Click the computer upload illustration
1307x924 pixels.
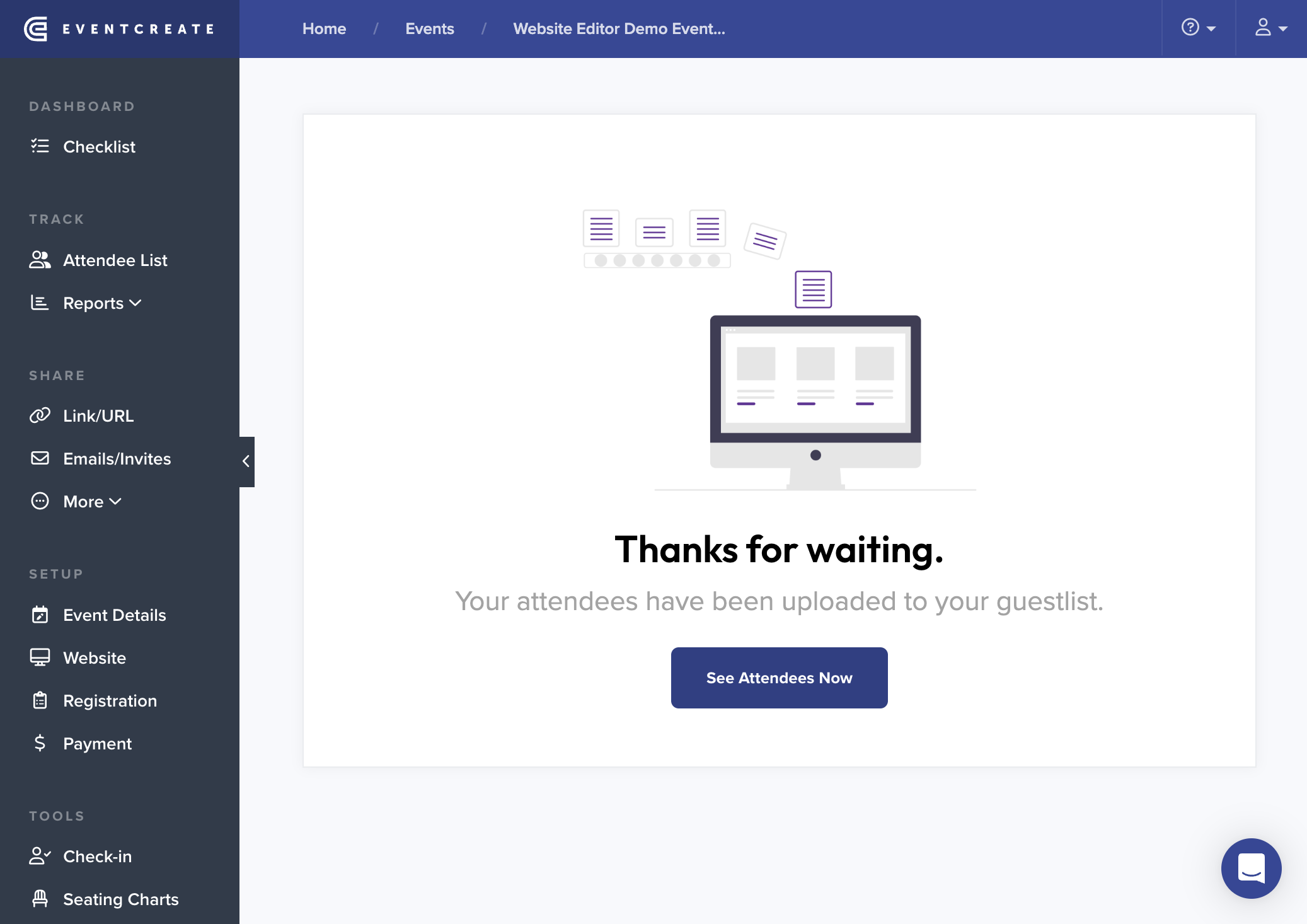coord(780,350)
